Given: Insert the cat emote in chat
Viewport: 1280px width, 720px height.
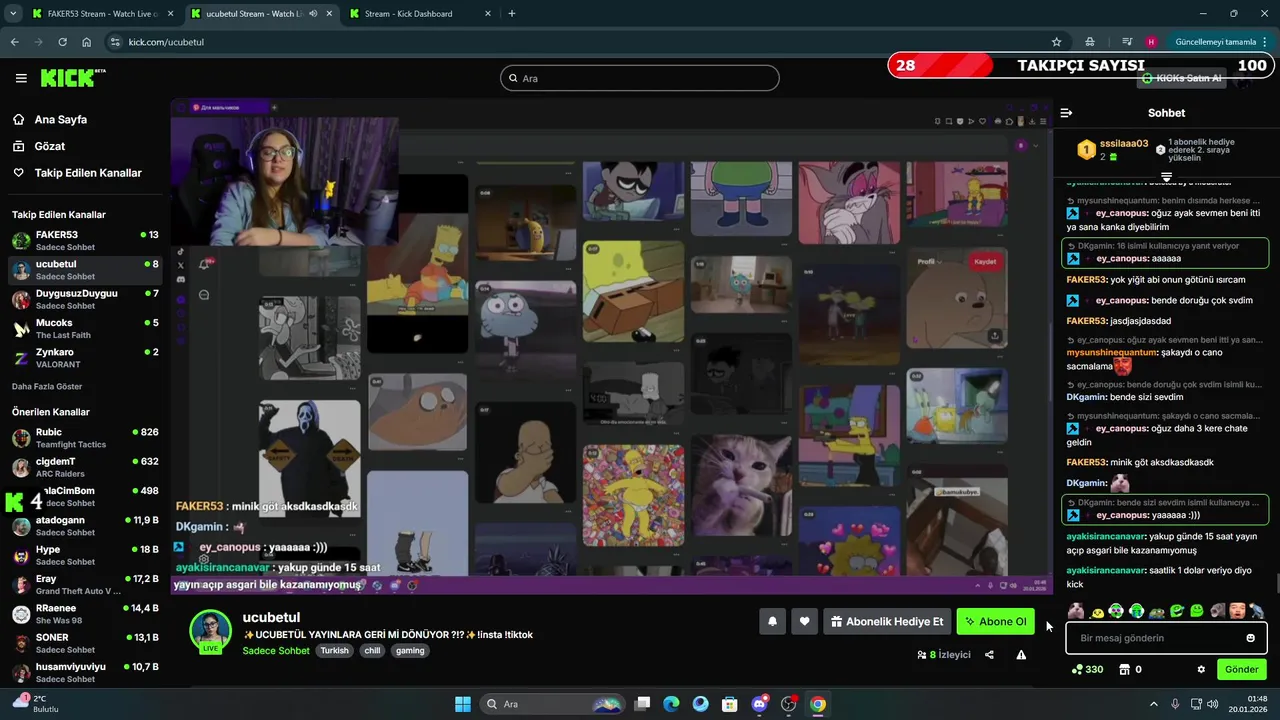Looking at the screenshot, I should tap(1076, 610).
